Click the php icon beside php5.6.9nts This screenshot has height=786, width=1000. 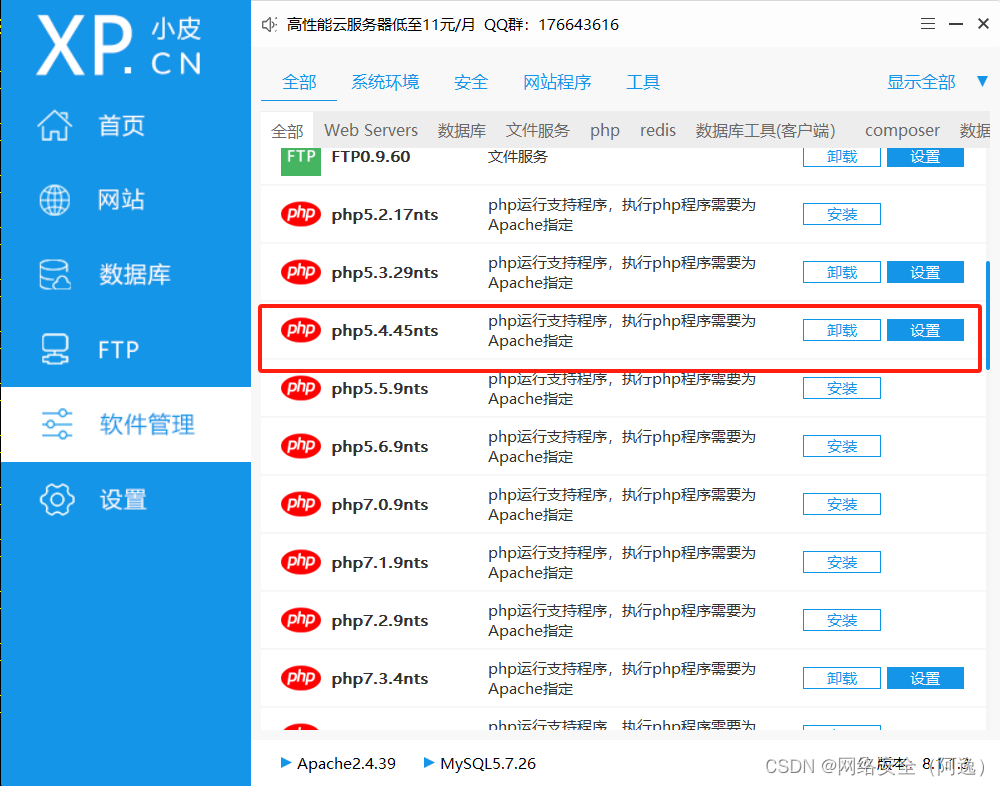click(x=301, y=446)
